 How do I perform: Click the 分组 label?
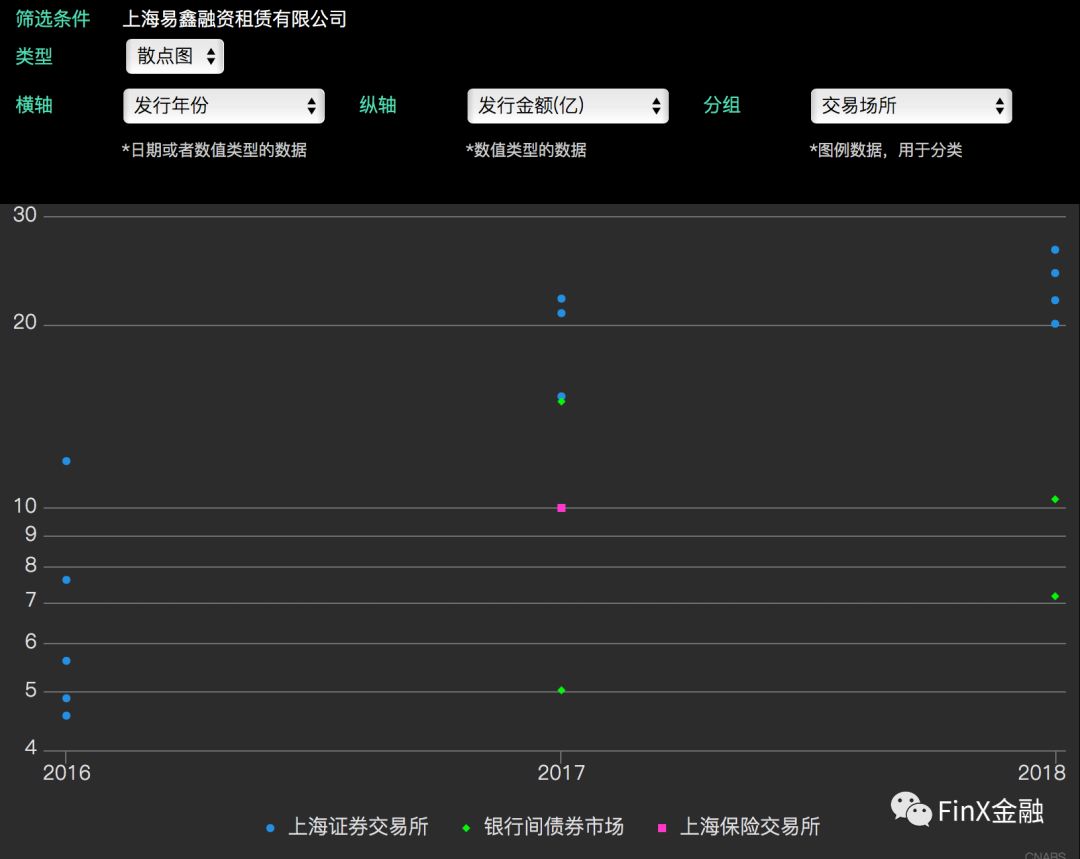[x=721, y=105]
